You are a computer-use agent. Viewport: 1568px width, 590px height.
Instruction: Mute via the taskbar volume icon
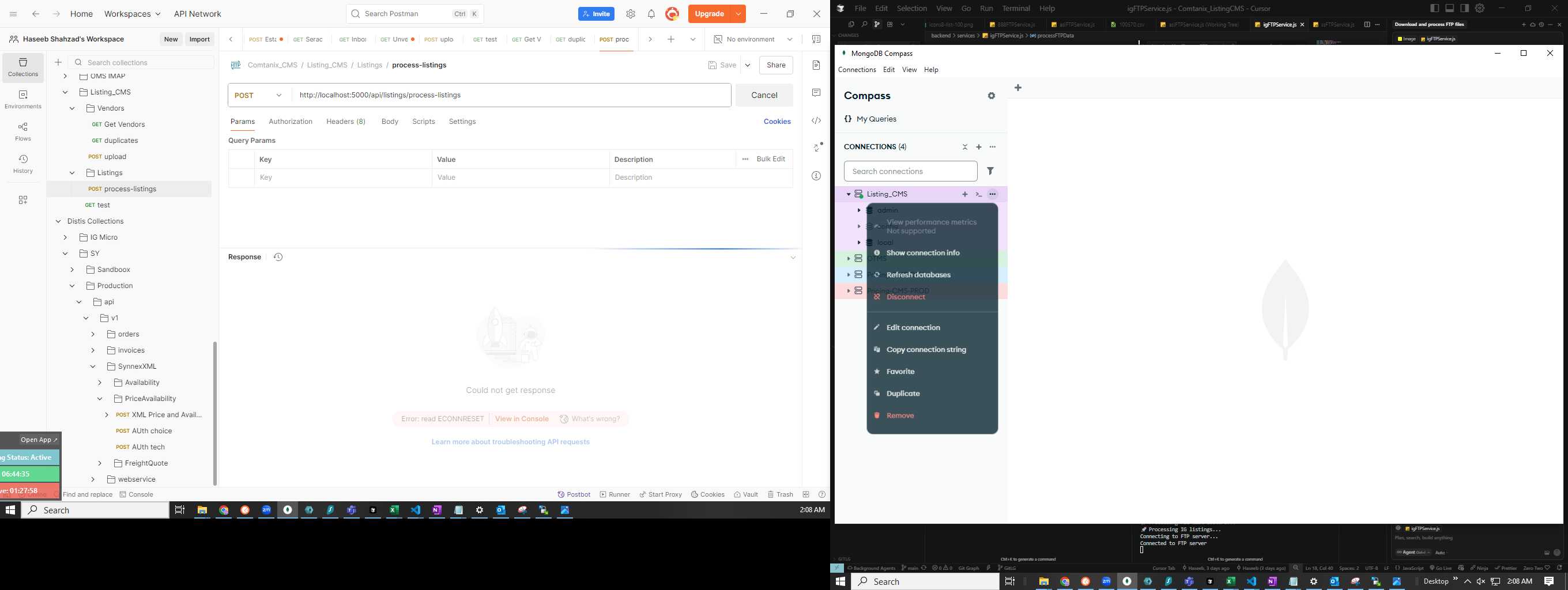pos(1481,581)
